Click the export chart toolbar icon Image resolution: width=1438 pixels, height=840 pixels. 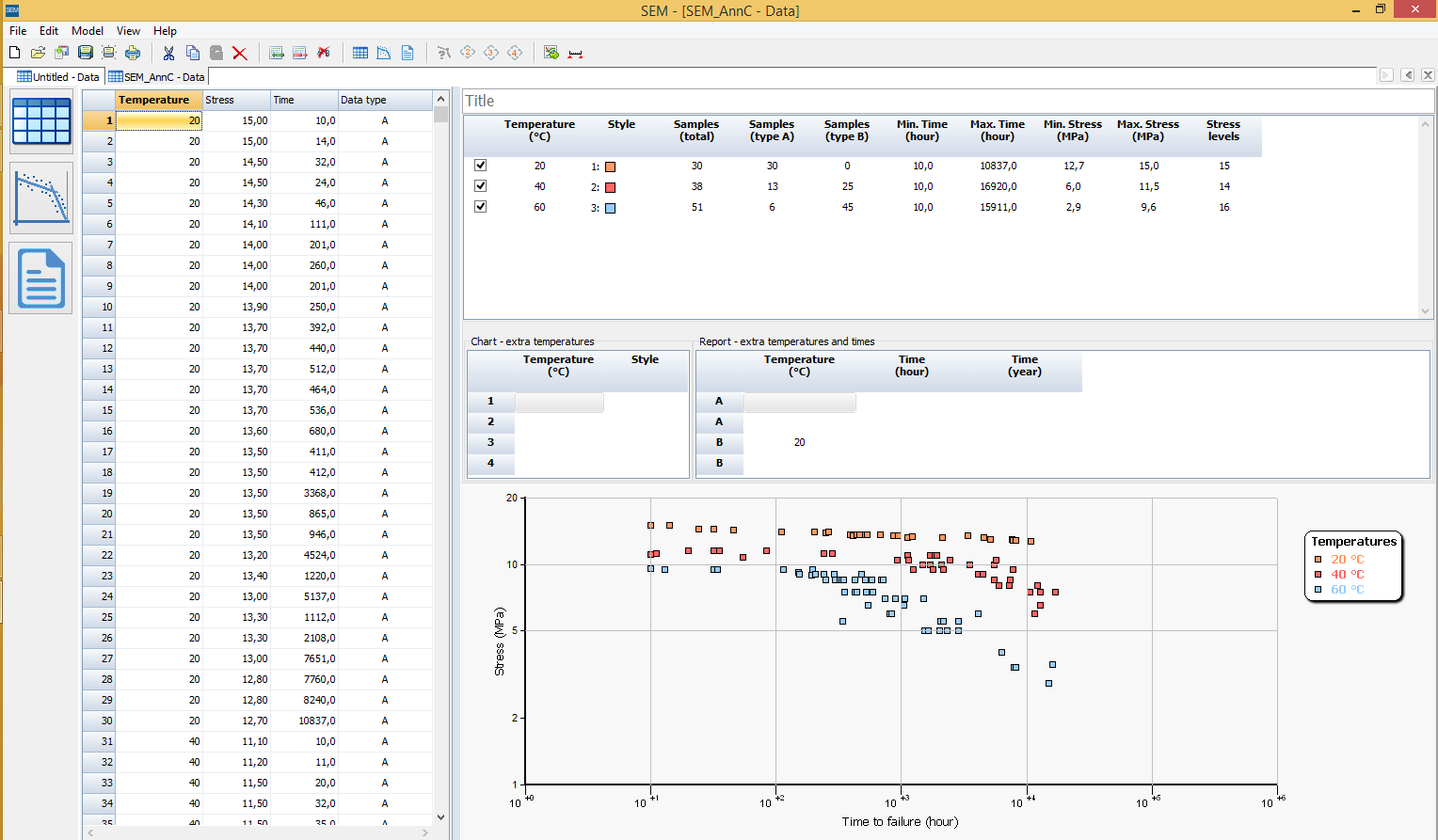click(551, 53)
